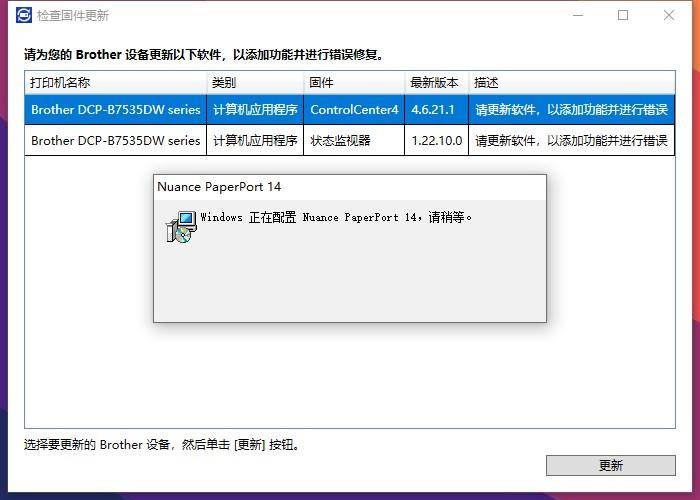The height and width of the screenshot is (500, 700).
Task: Click the 类别 column header
Action: [255, 83]
